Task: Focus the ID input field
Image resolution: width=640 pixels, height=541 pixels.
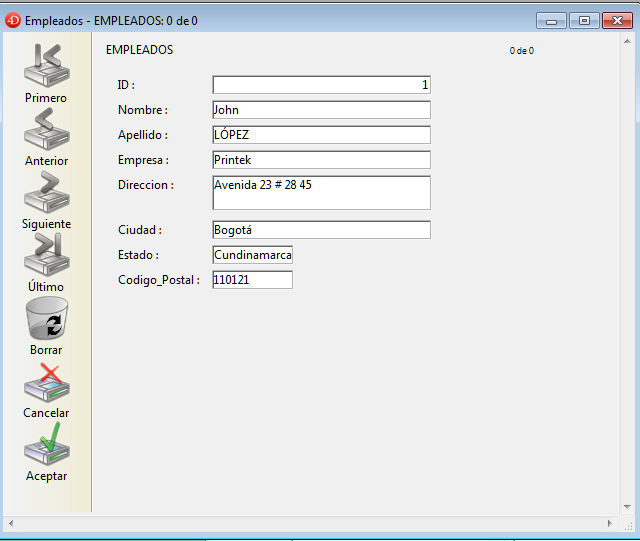Action: (x=321, y=85)
